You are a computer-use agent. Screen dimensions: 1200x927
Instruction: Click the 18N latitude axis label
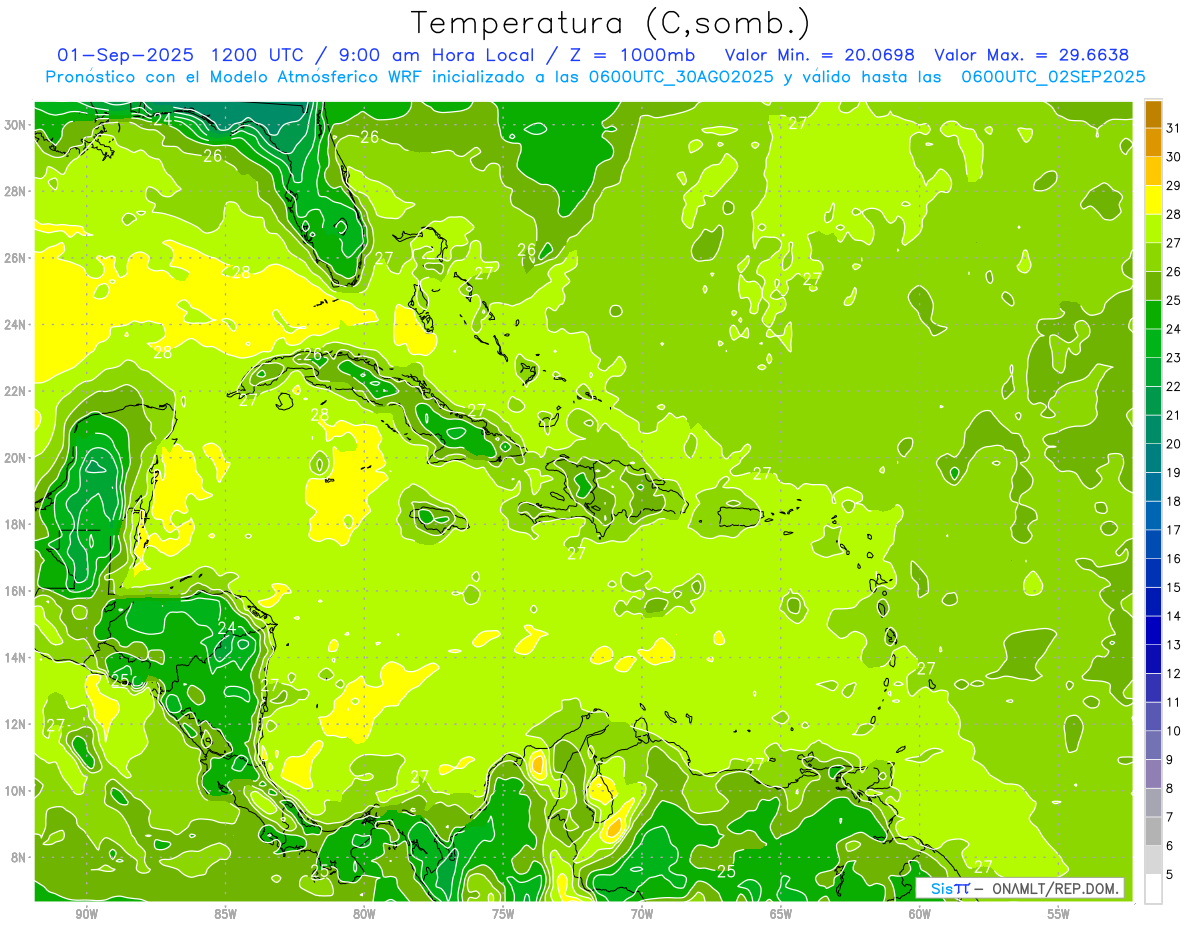[x=16, y=524]
